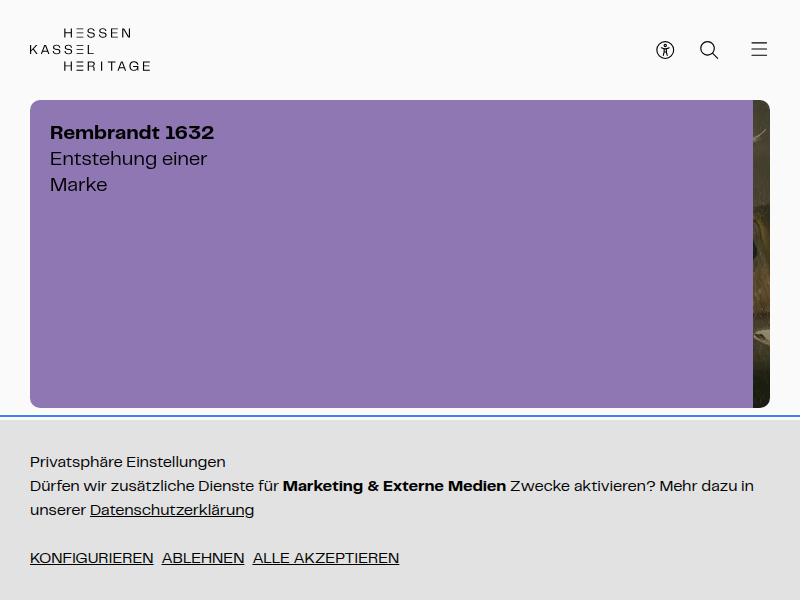Screen dimensions: 800x600
Task: Select the 'Mehr dazu in unserer' text
Action: pos(392,498)
